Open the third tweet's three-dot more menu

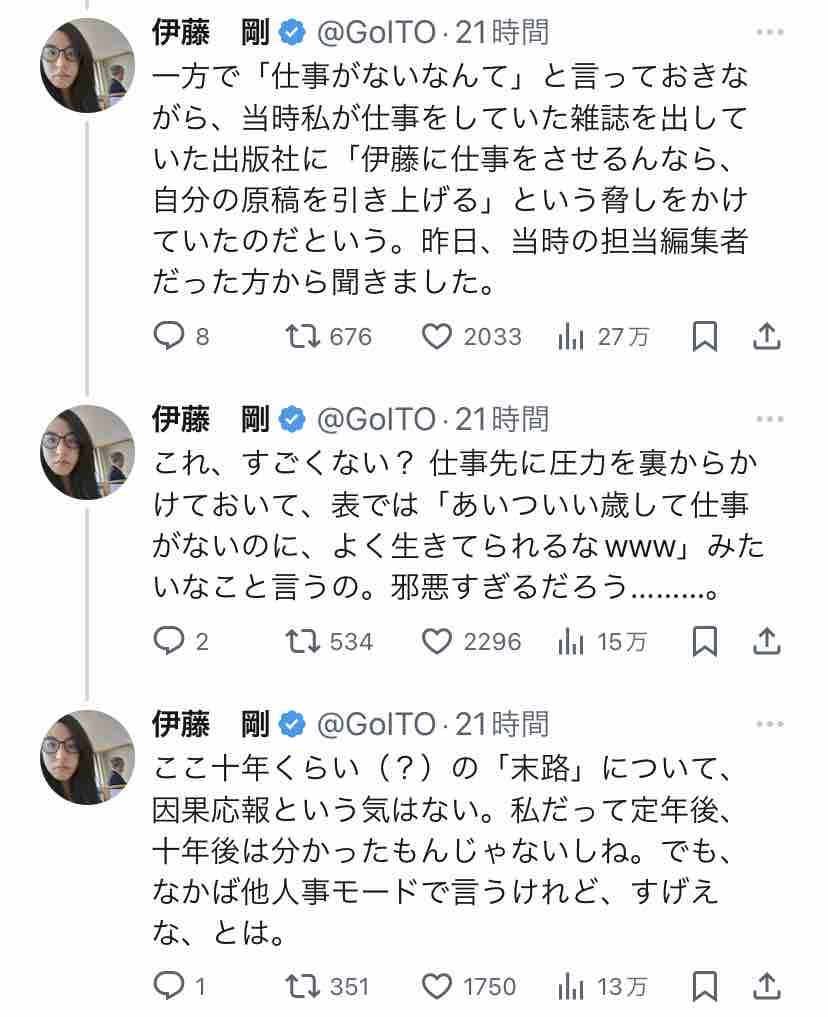pos(770,724)
